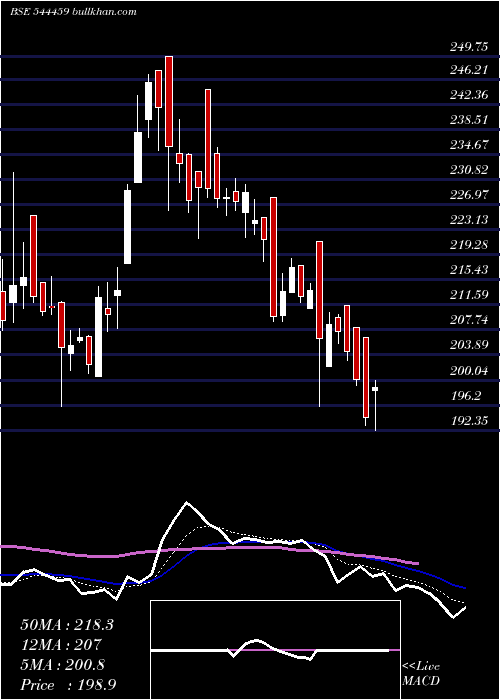Click the 249.75 price level label
This screenshot has width=500, height=700.
(469, 45)
